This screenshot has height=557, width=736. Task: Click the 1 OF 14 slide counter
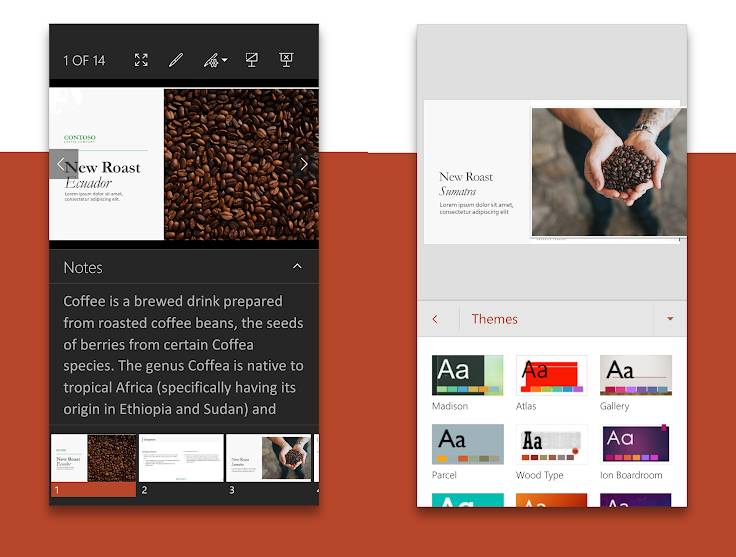[84, 60]
